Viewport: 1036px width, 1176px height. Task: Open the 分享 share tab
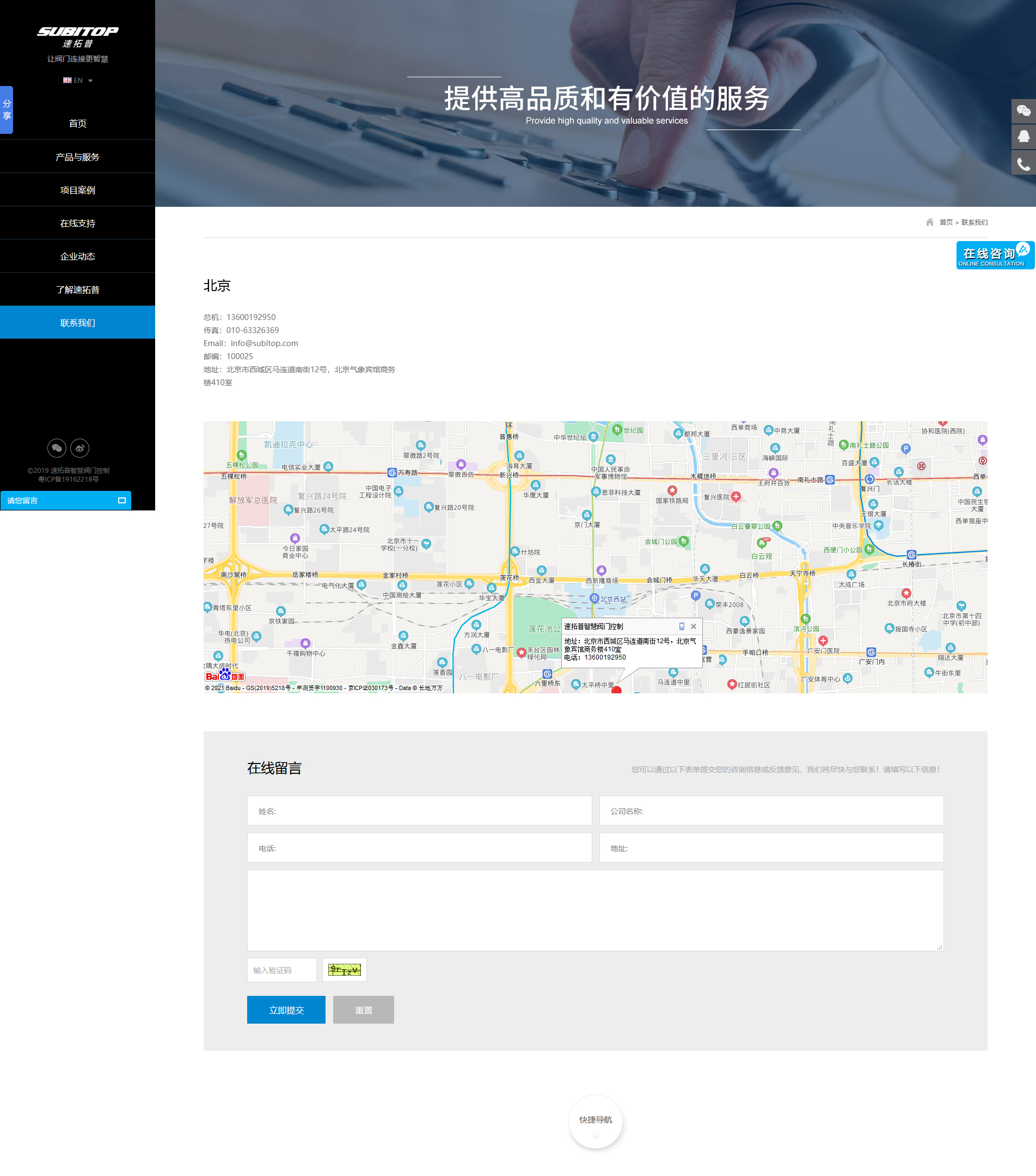[x=7, y=110]
